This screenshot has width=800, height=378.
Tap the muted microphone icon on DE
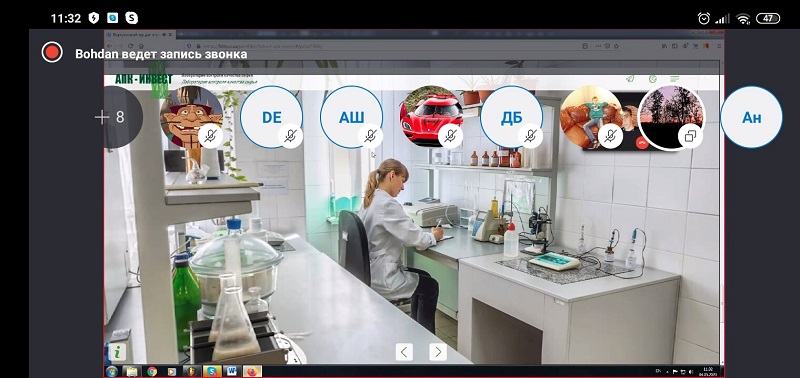click(290, 136)
